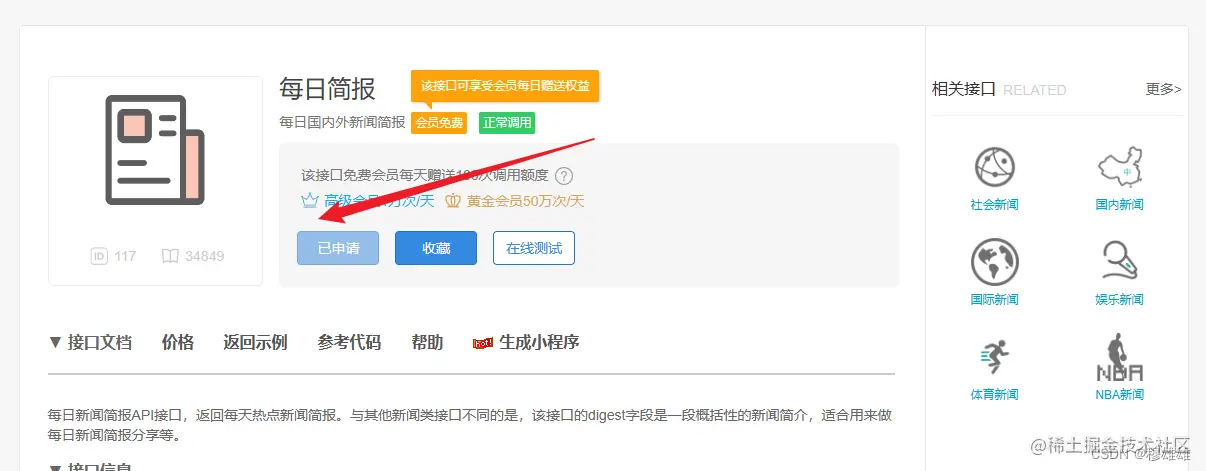Switch to the 返回示例 tab
This screenshot has width=1206, height=471.
click(255, 342)
